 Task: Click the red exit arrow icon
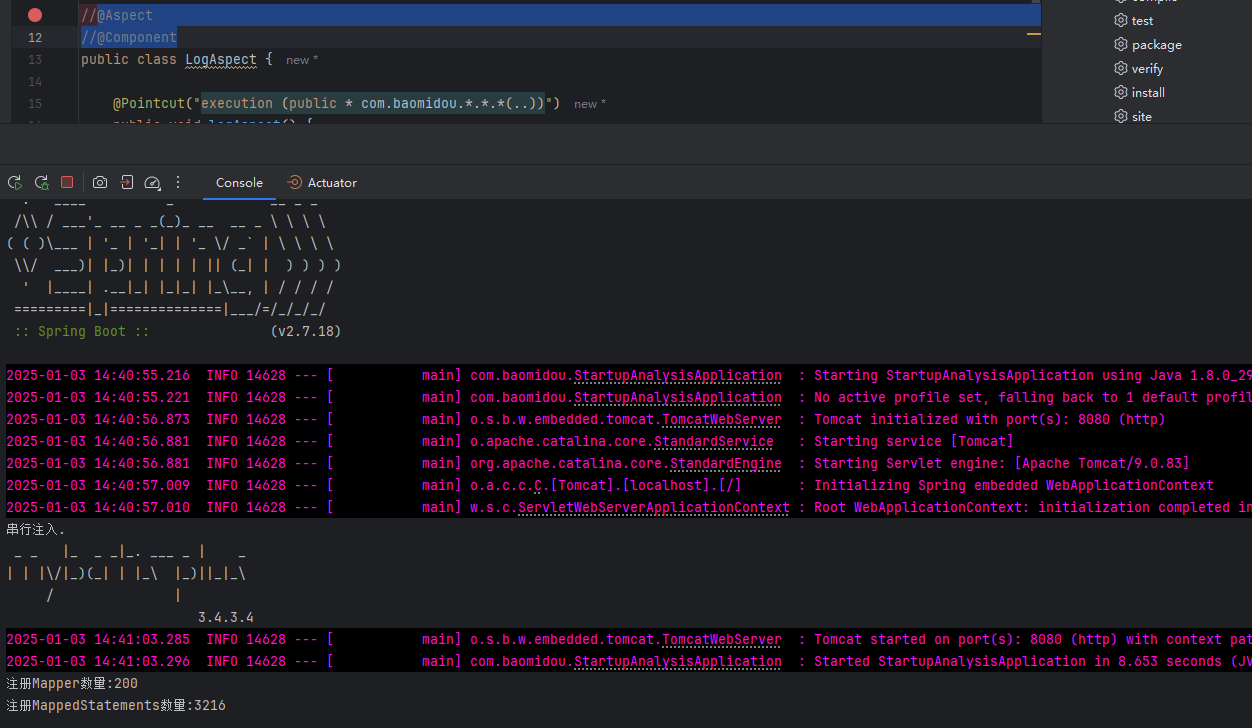click(126, 183)
